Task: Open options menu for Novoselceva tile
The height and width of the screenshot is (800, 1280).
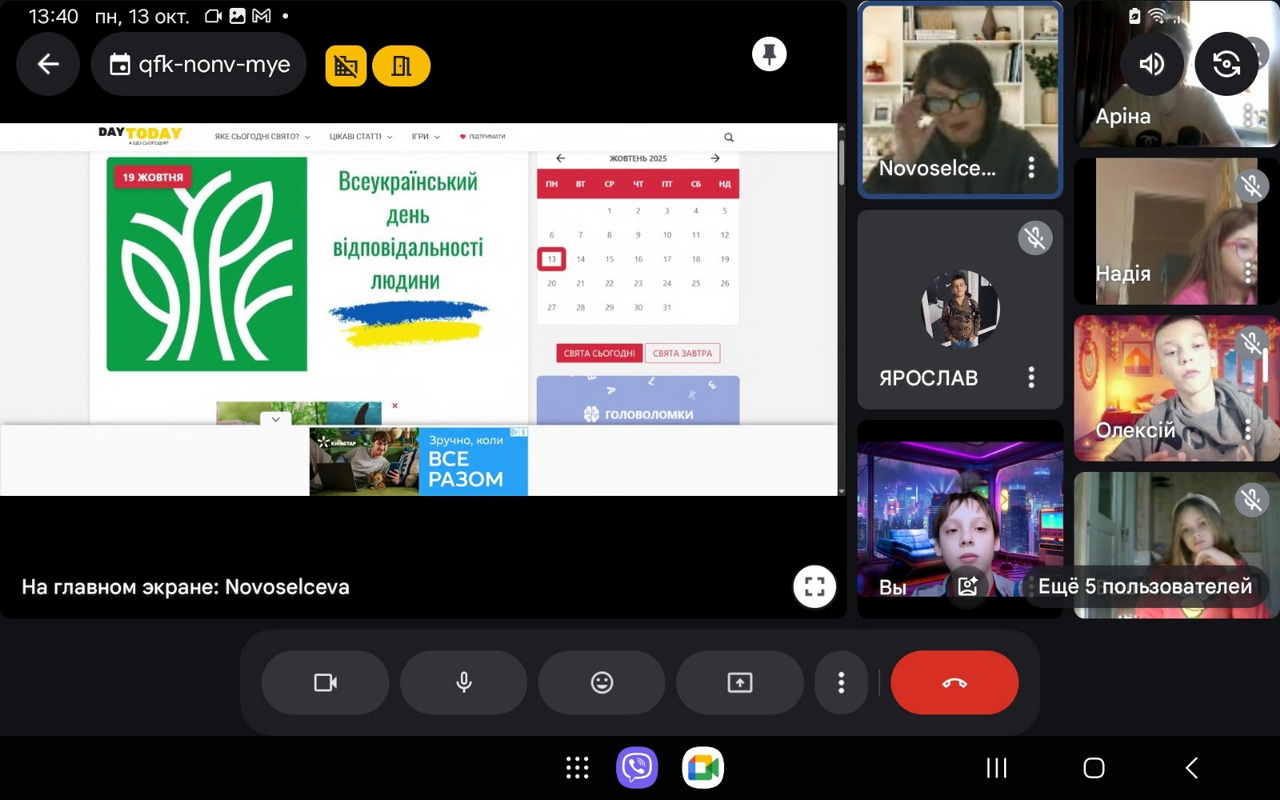Action: (x=1031, y=168)
